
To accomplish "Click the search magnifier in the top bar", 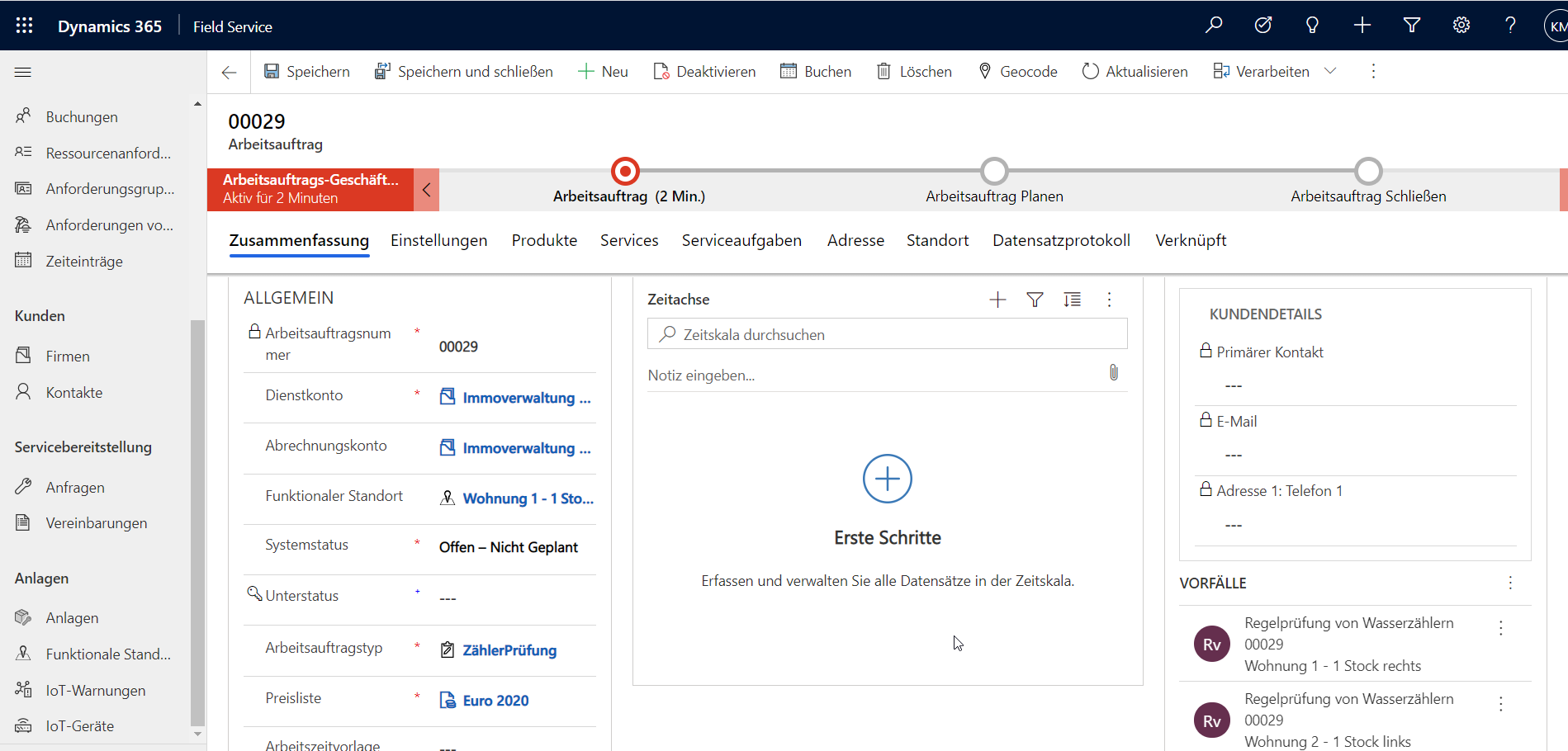I will 1213,26.
